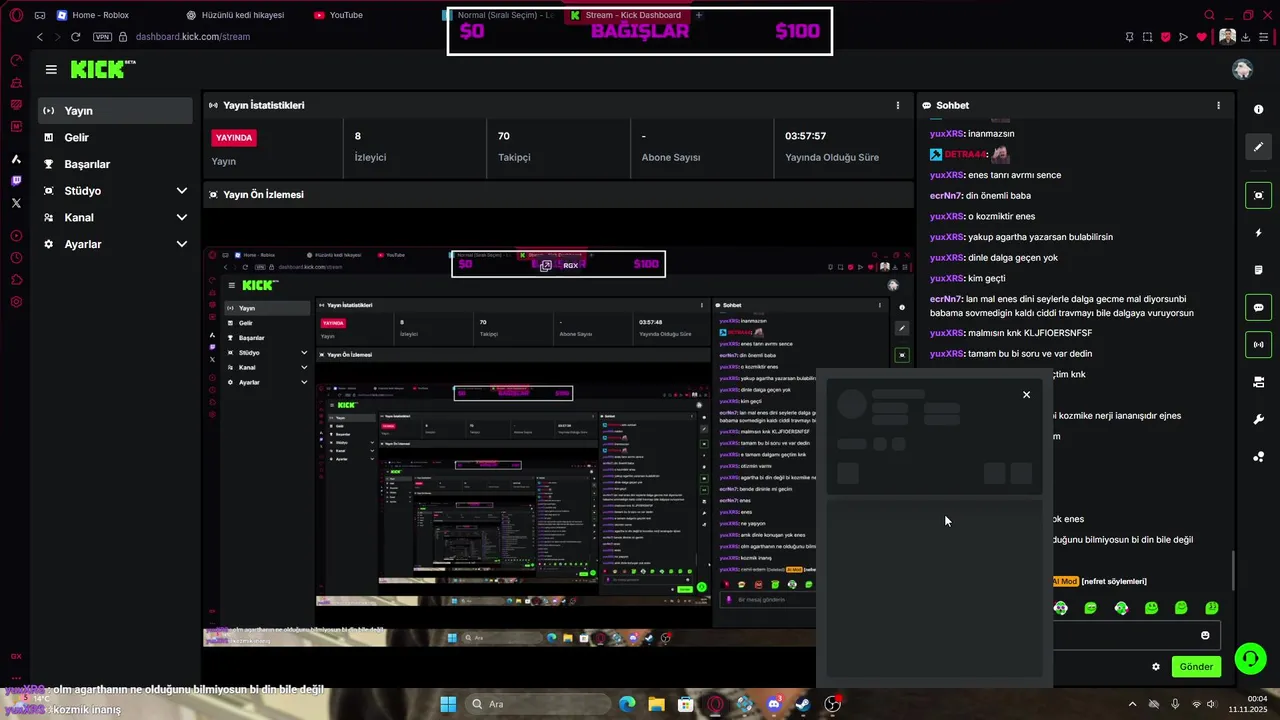Expand the Kanal section chevron
The image size is (1280, 720).
click(181, 217)
